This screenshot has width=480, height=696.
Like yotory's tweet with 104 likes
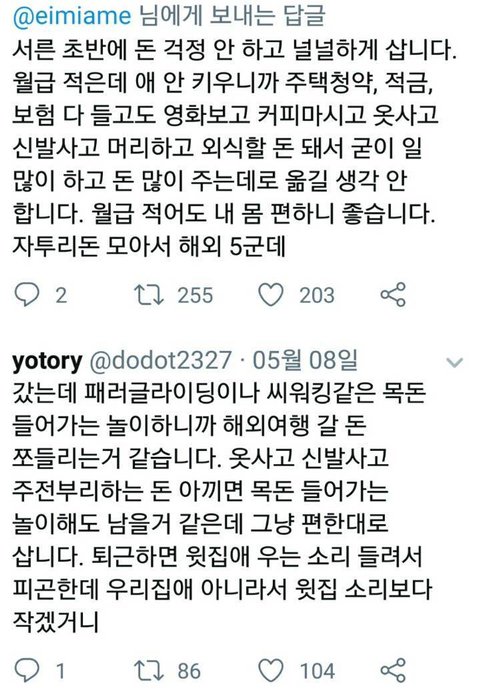coord(271,670)
